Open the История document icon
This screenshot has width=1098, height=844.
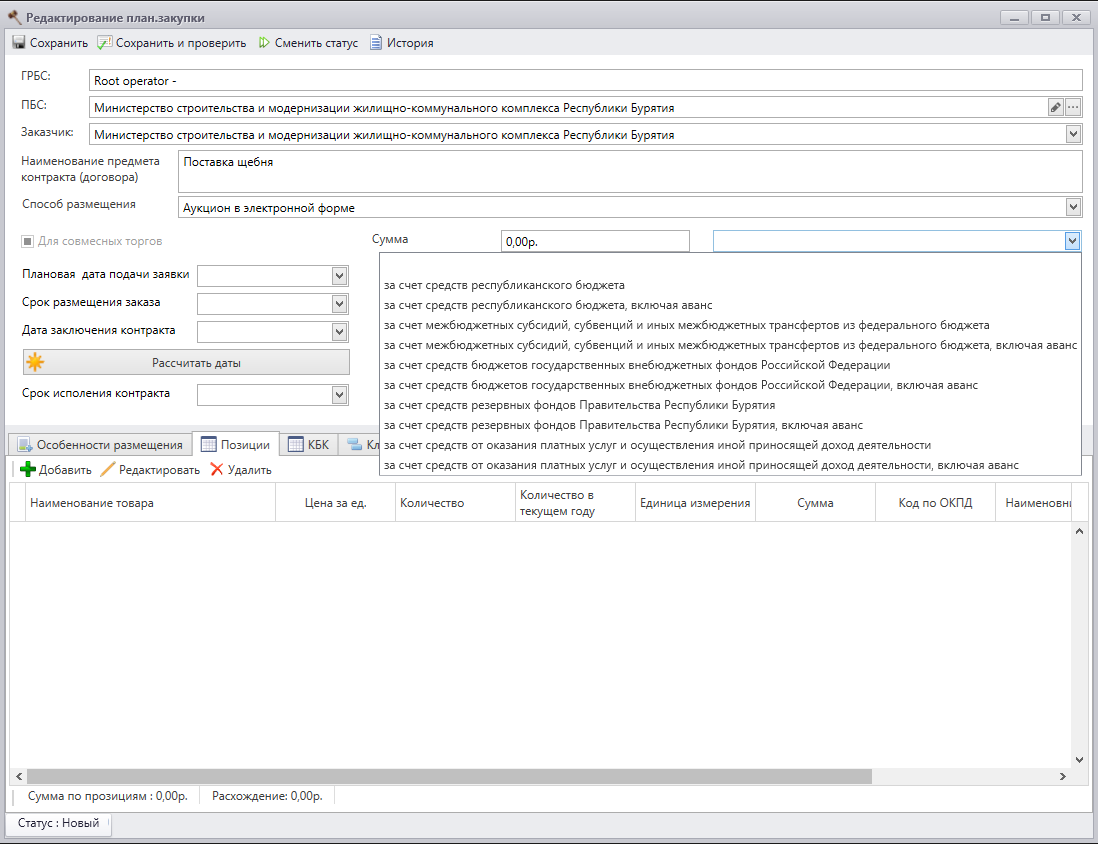376,43
